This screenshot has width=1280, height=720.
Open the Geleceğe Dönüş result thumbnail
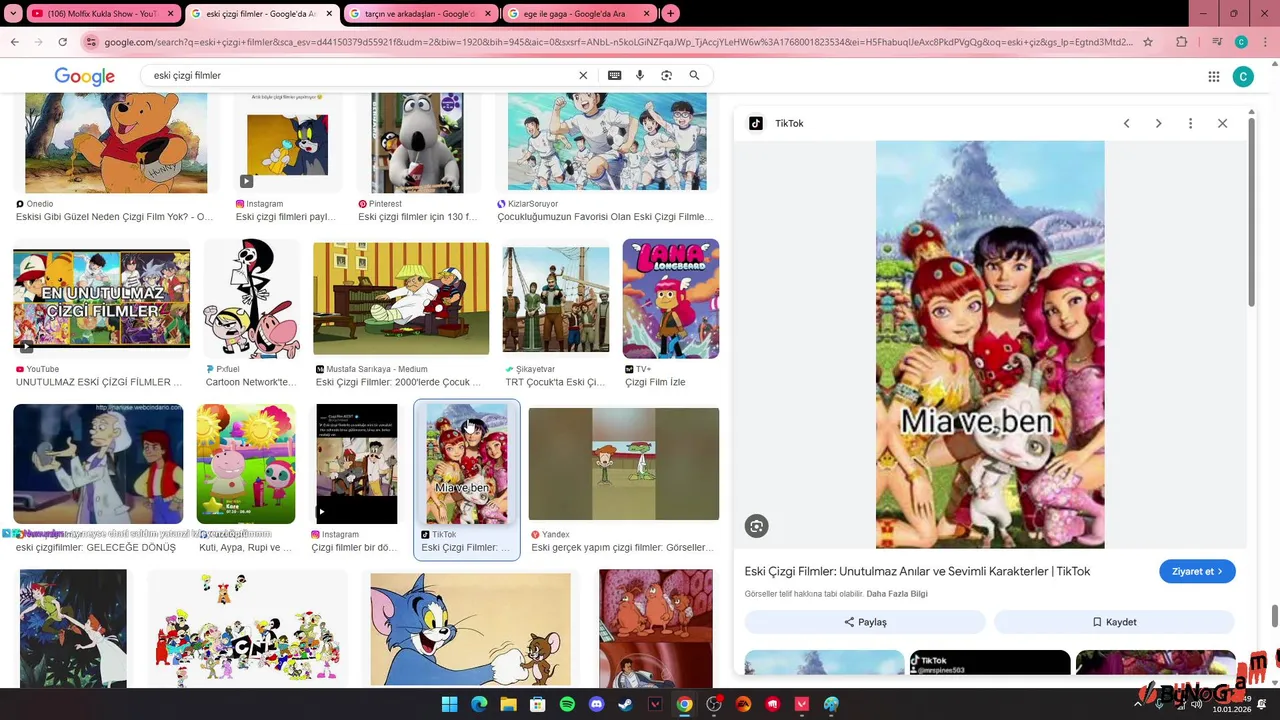pos(98,464)
